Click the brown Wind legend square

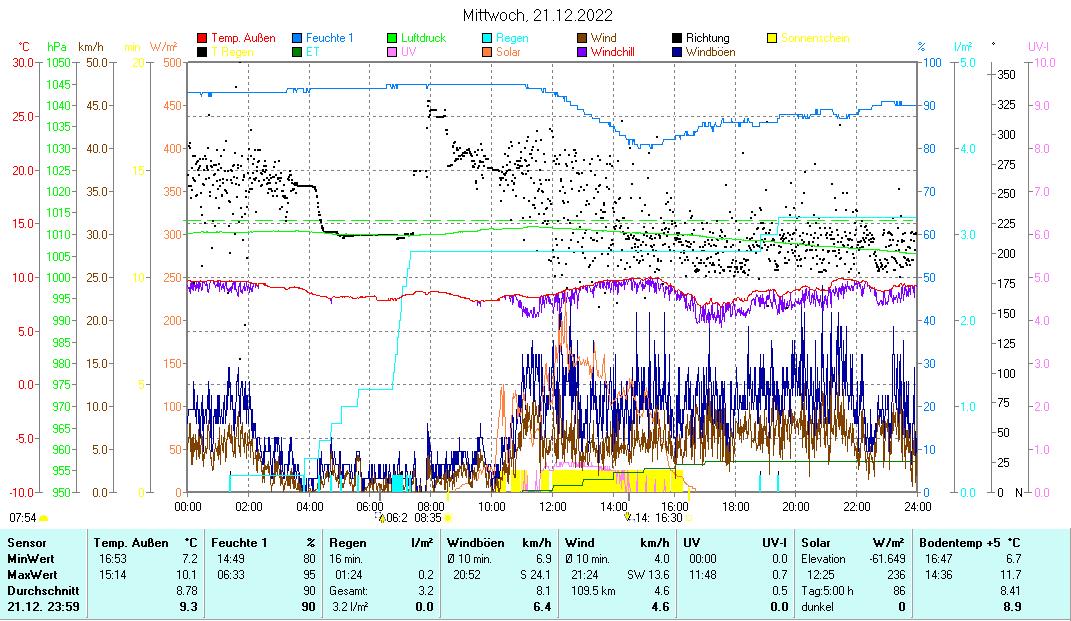click(583, 39)
